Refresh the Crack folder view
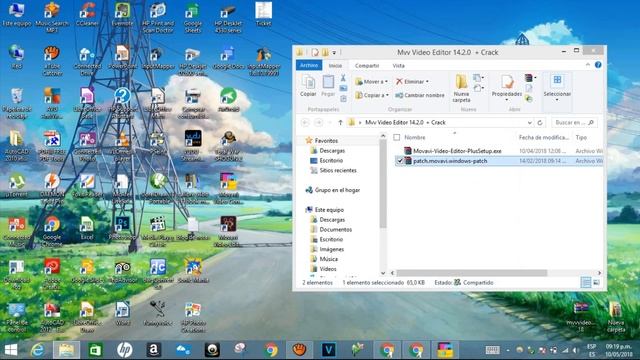 (540, 122)
